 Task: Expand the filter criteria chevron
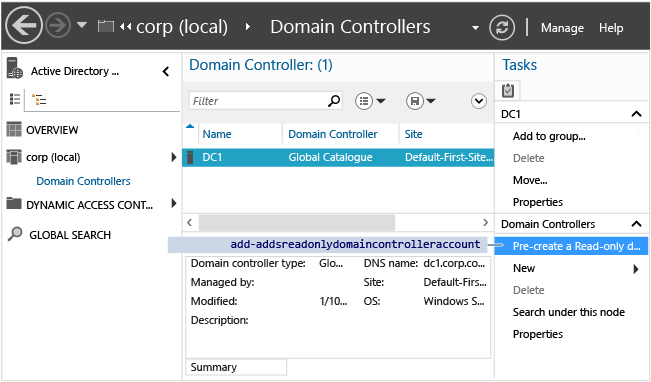coord(479,101)
